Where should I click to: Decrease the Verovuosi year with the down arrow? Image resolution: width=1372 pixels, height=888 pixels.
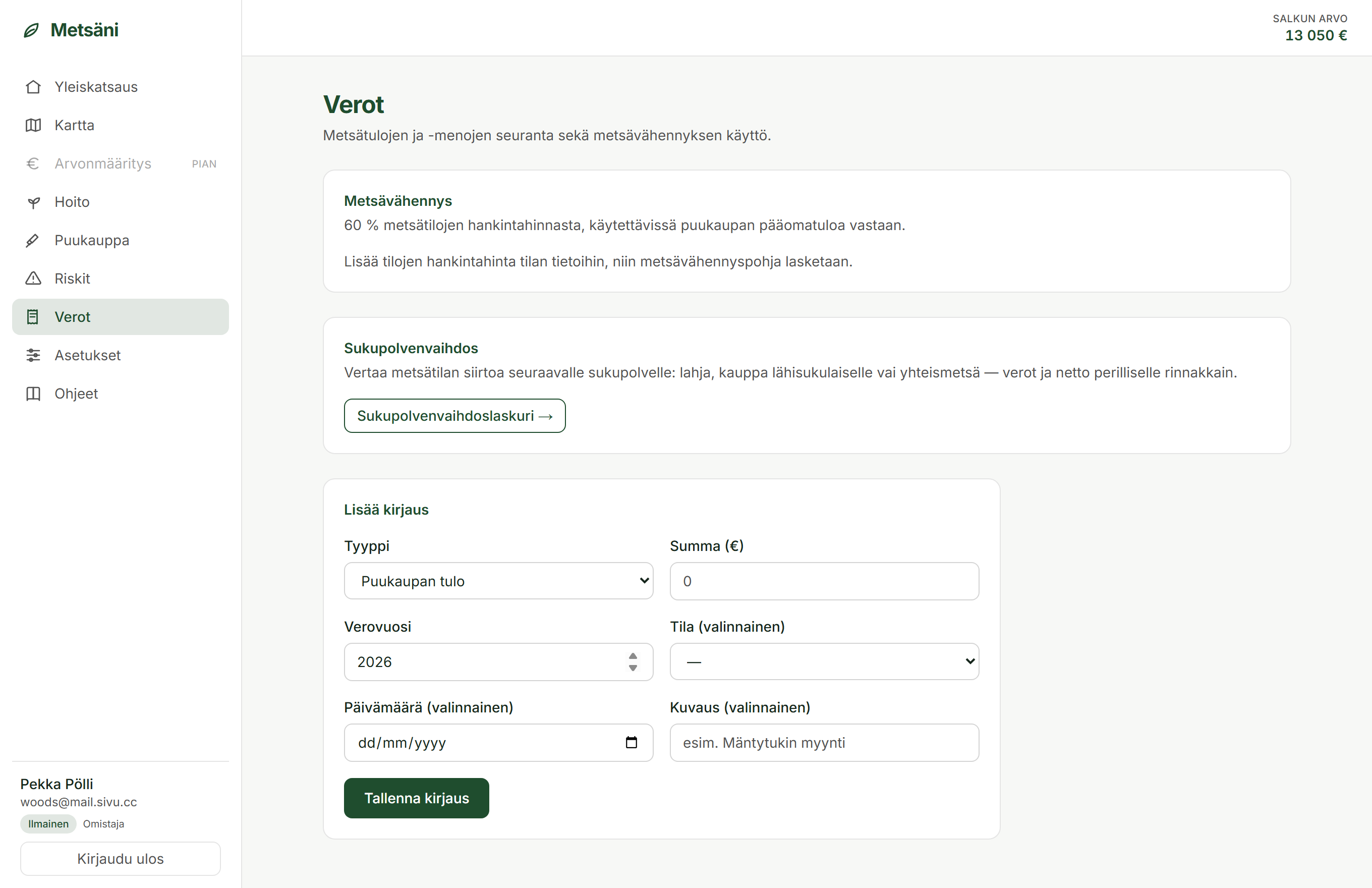633,668
